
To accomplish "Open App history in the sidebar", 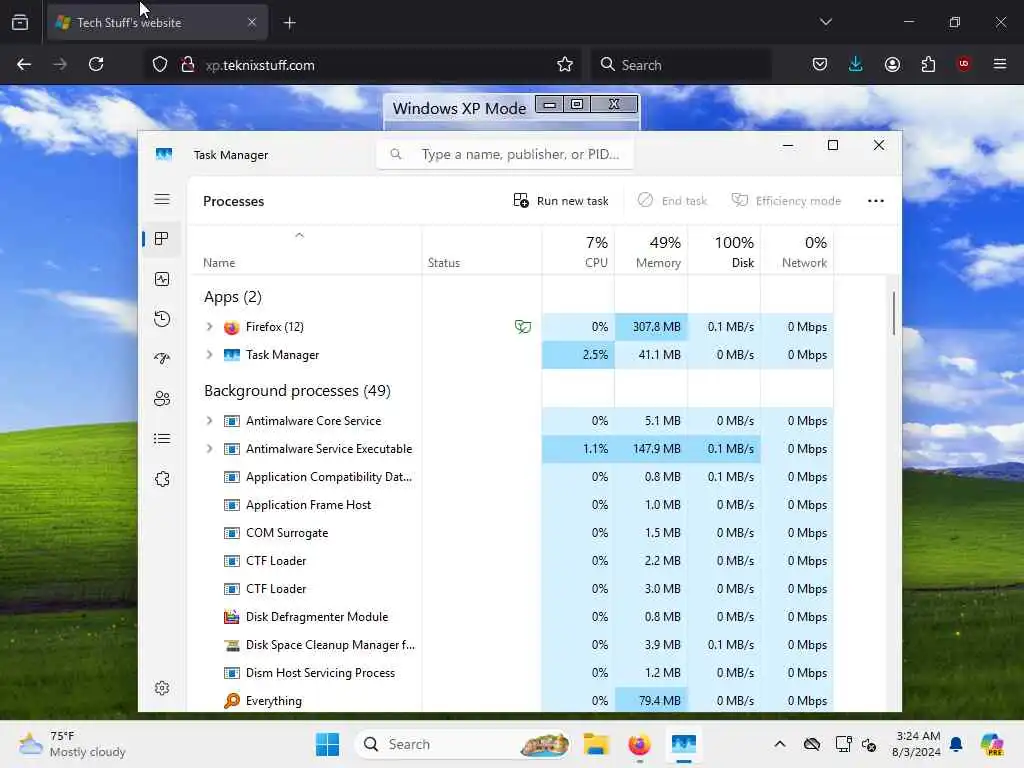I will 162,319.
